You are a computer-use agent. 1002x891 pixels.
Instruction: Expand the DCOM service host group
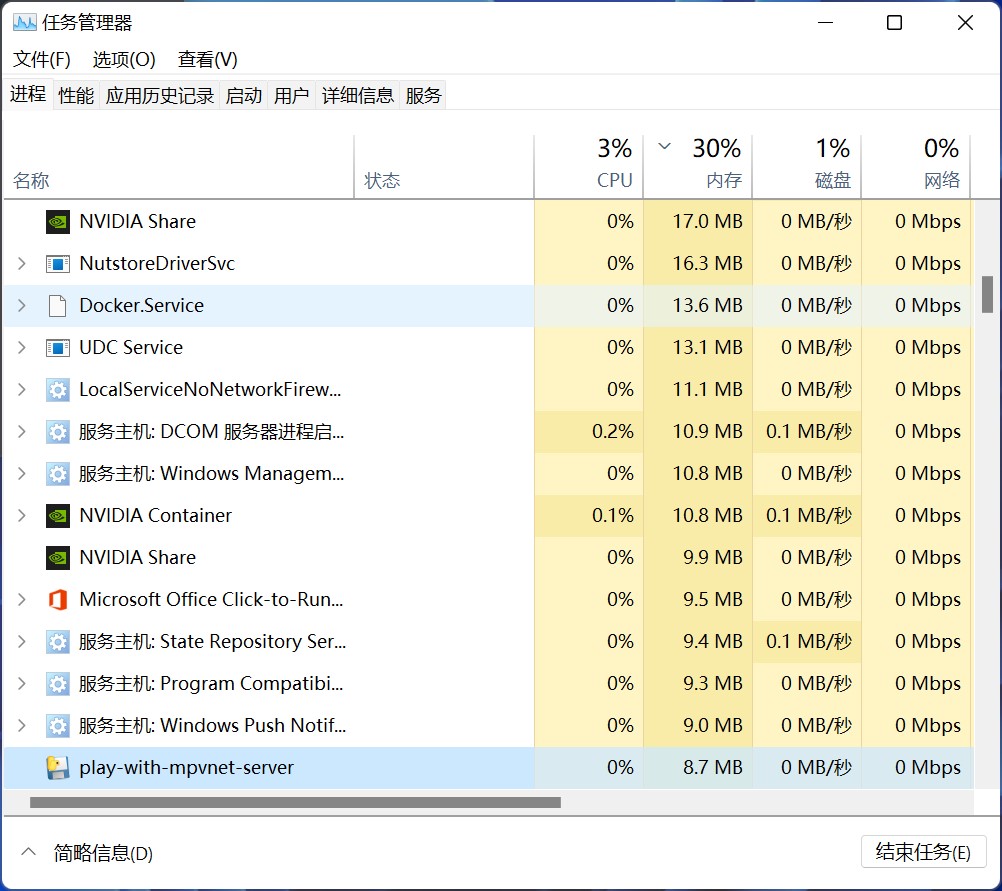tap(22, 431)
